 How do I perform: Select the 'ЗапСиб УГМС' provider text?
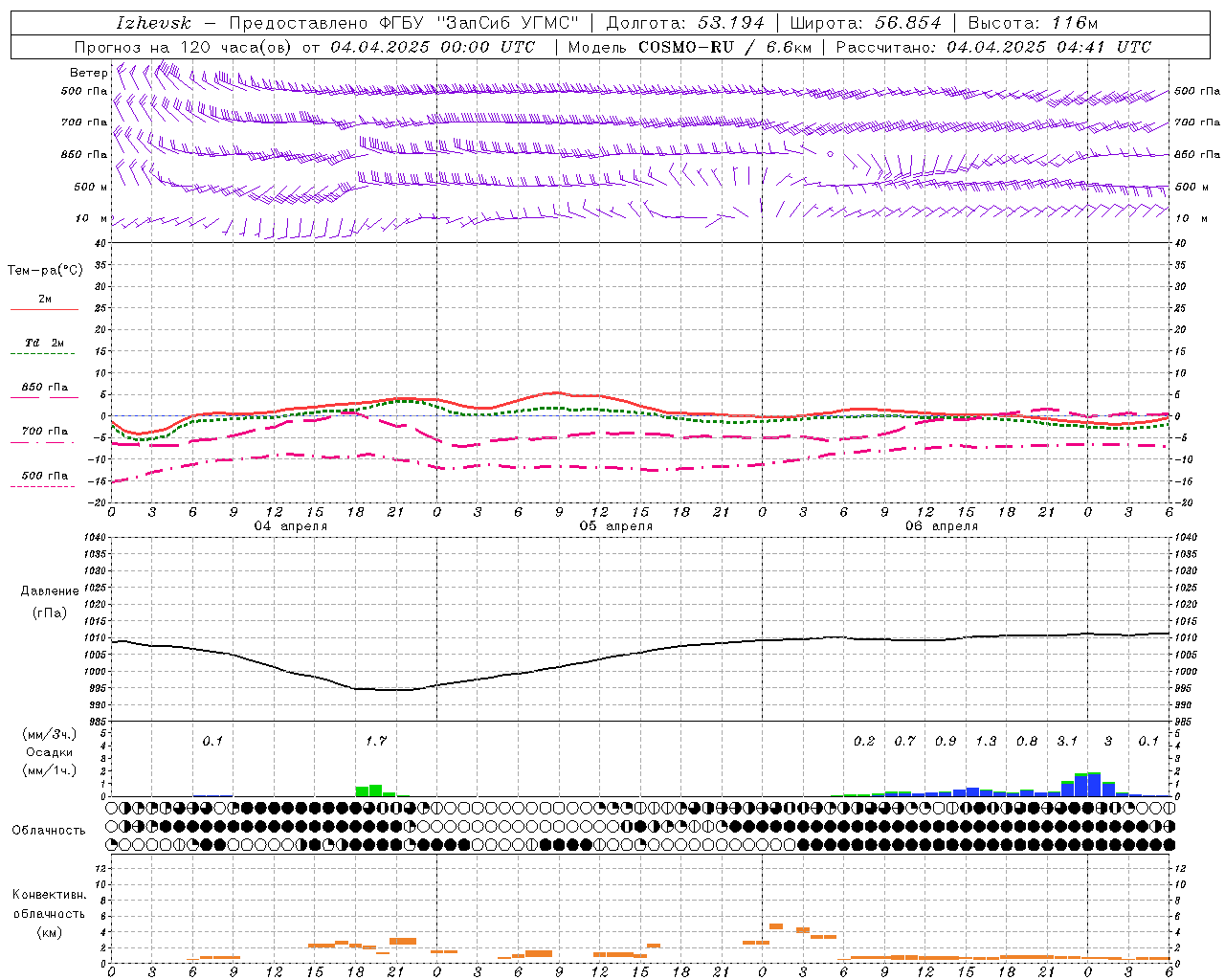[x=508, y=23]
